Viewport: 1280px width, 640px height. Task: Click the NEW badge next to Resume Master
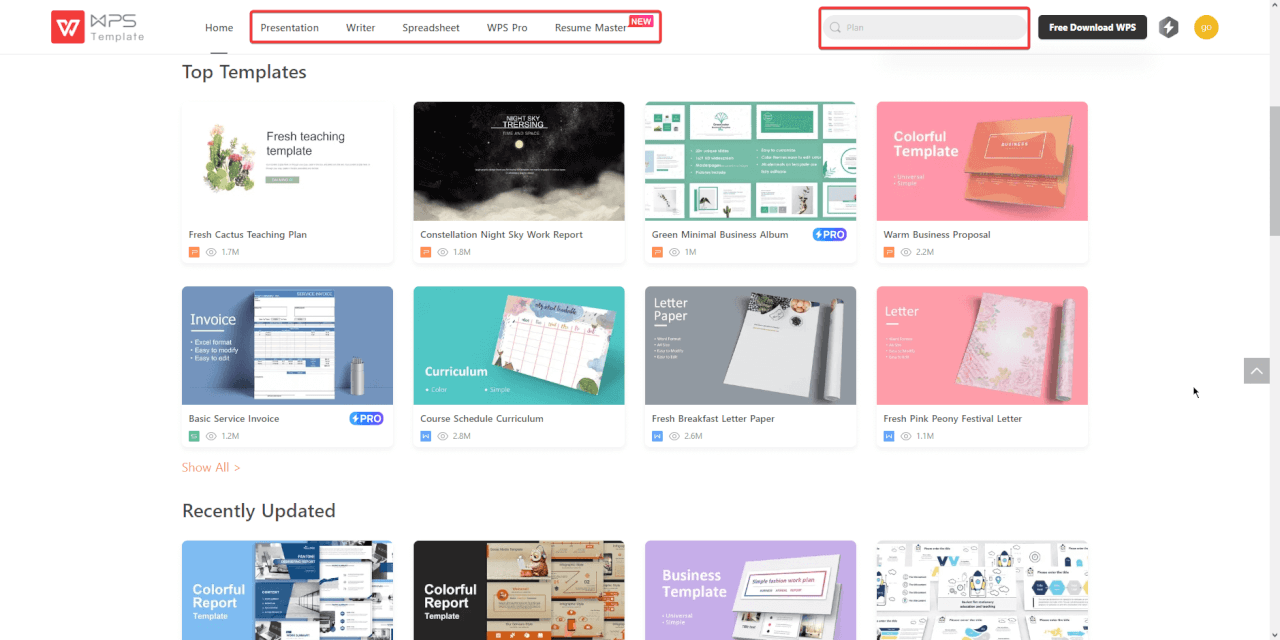point(641,19)
